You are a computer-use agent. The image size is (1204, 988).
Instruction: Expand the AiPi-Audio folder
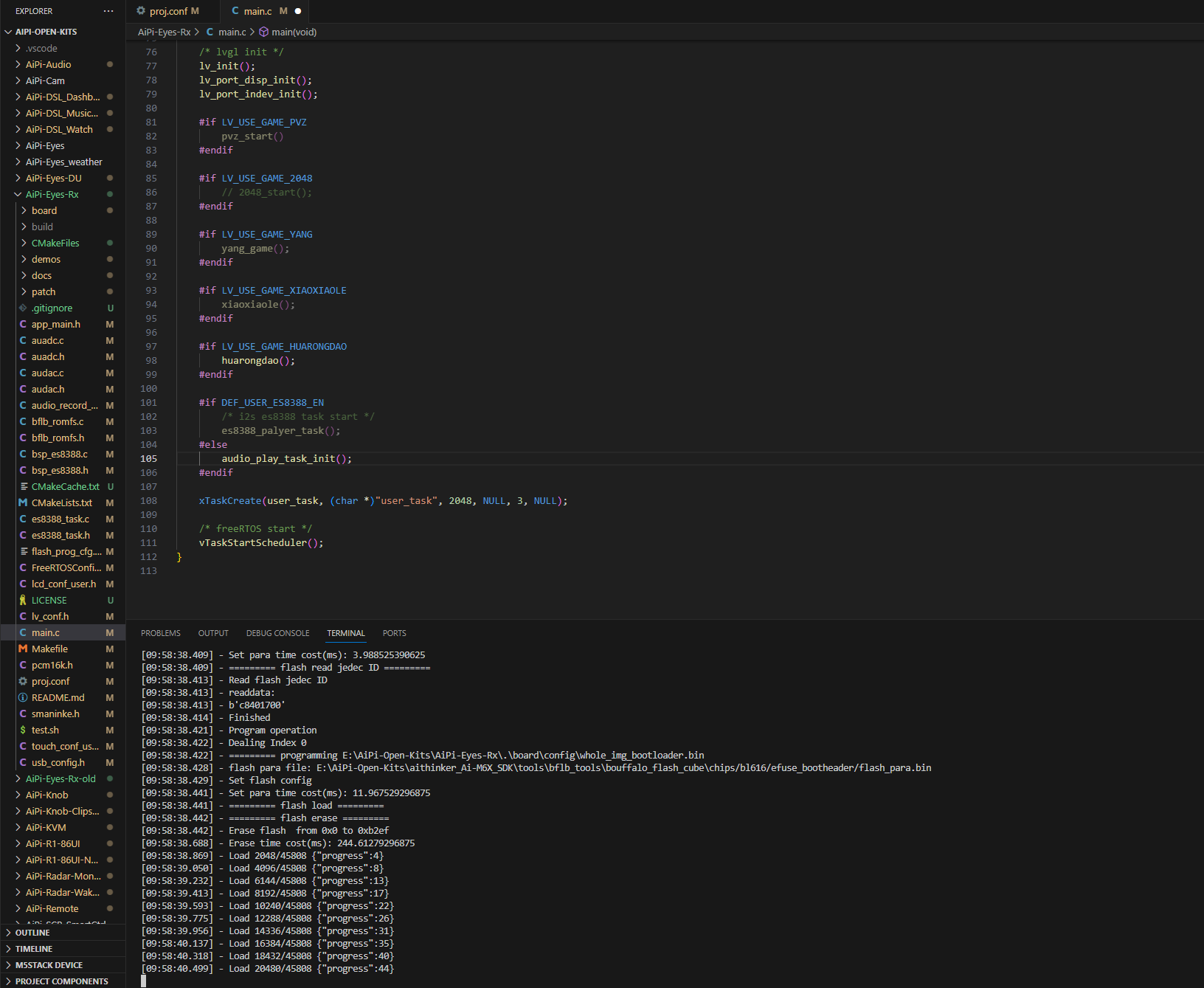click(x=18, y=64)
